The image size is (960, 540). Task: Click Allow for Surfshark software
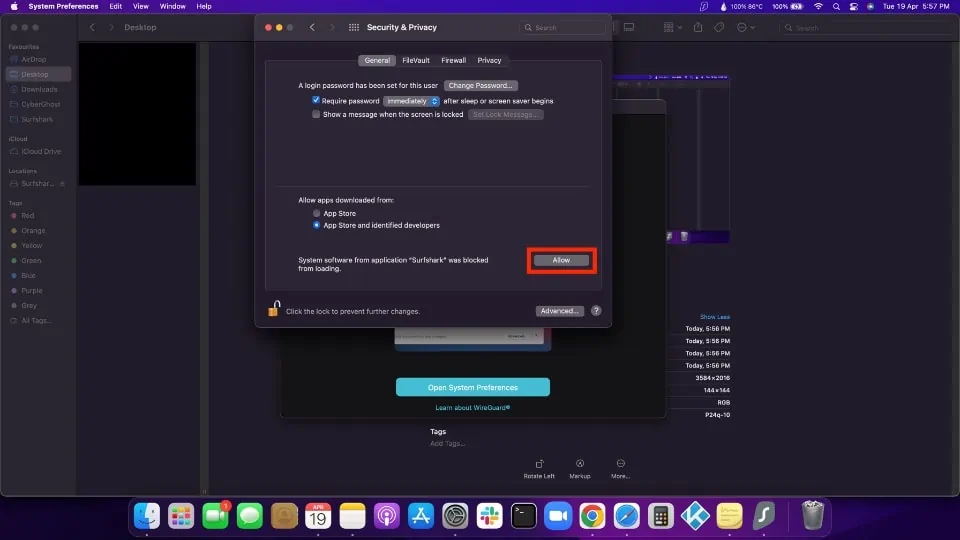coord(561,260)
